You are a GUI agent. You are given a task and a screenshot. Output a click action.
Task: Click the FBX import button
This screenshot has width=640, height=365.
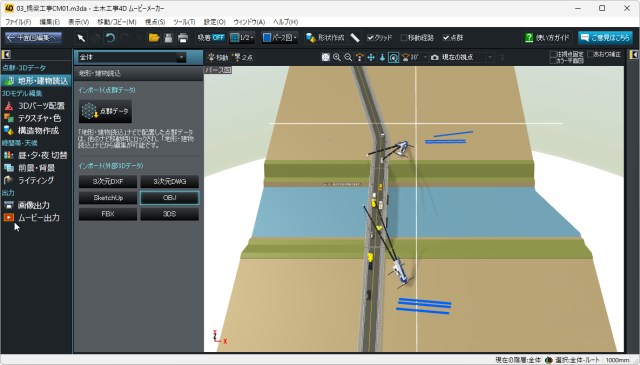pyautogui.click(x=108, y=214)
